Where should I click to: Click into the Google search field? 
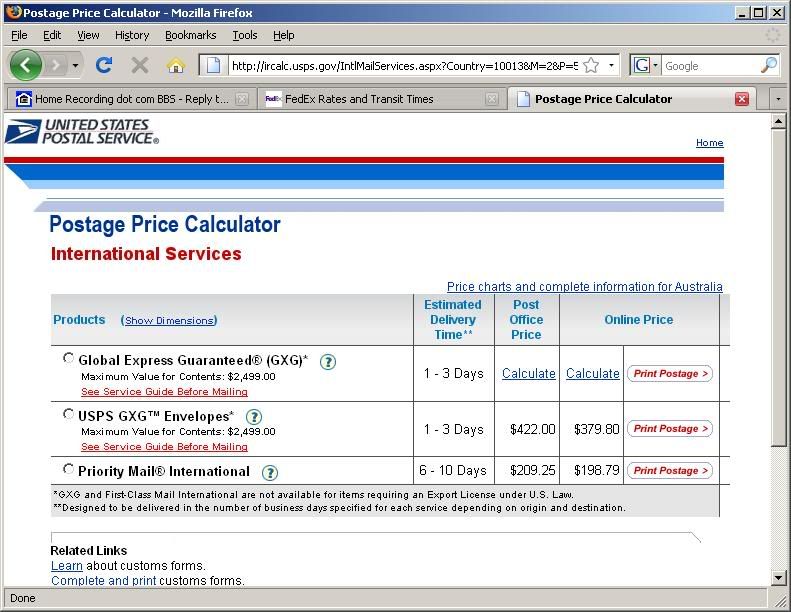pyautogui.click(x=710, y=66)
